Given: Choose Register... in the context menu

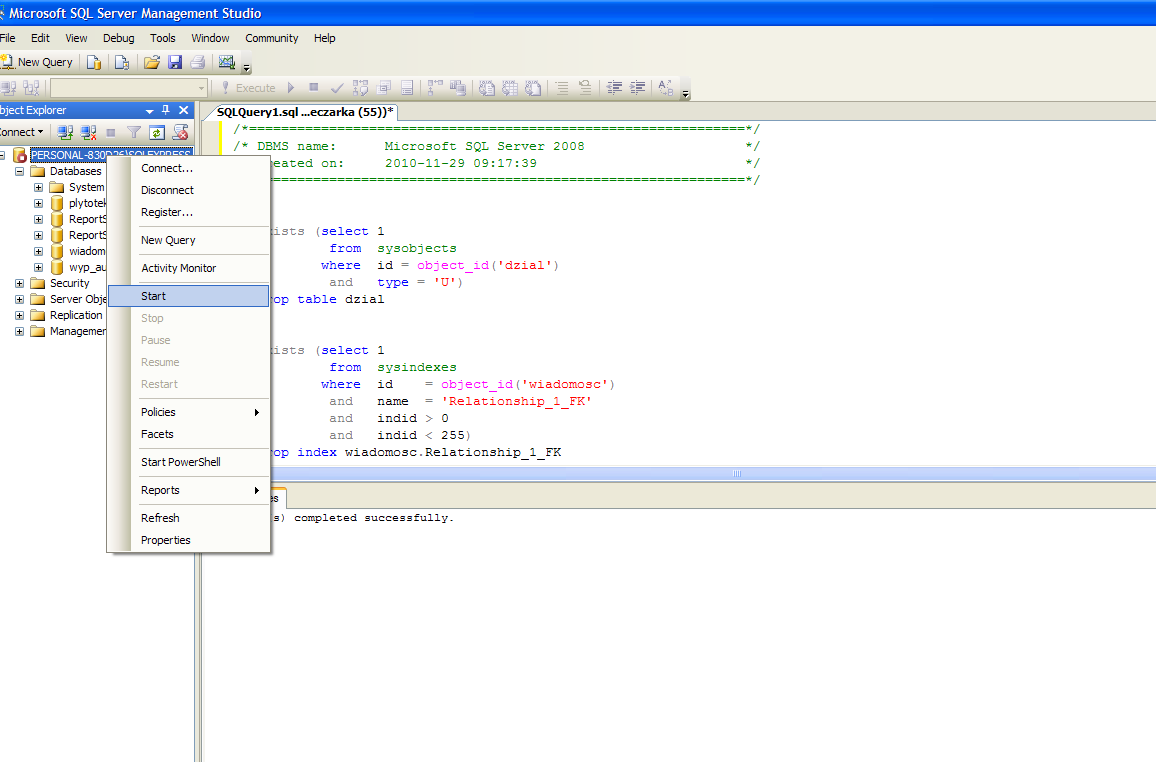Looking at the screenshot, I should (x=189, y=212).
